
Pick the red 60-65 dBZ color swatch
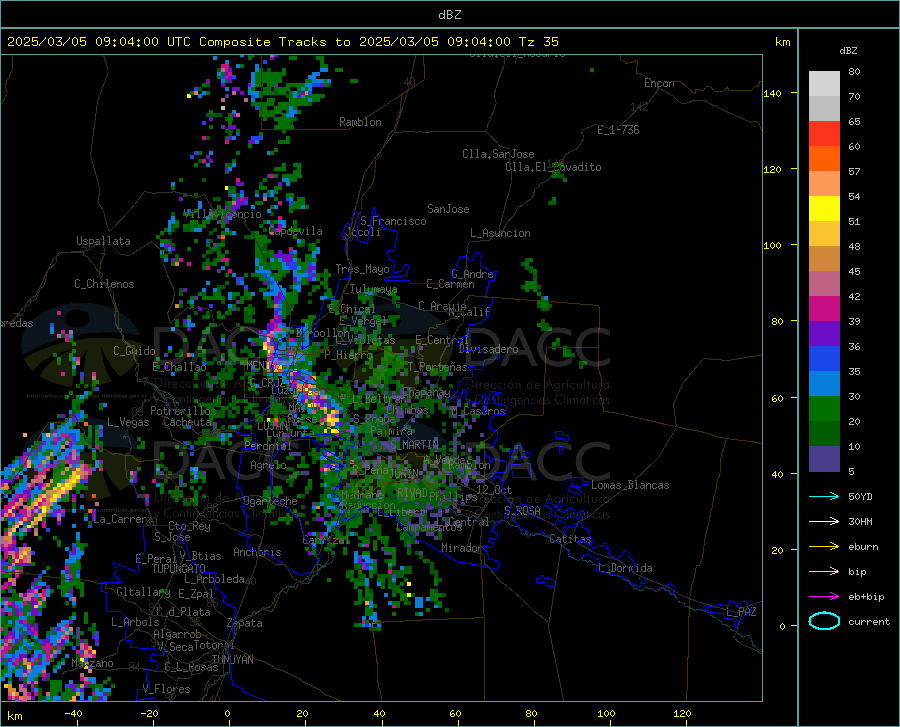(824, 134)
